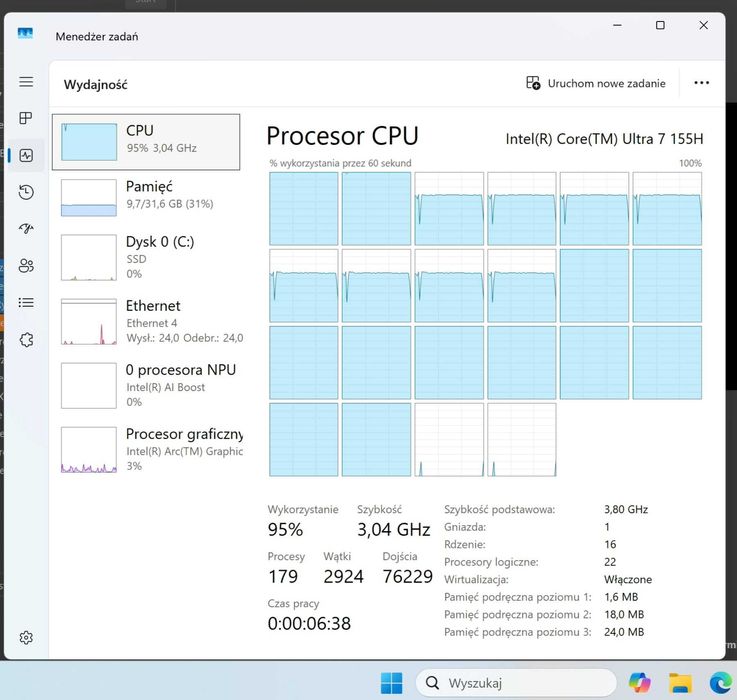Maximize the Task Manager window

tap(660, 25)
